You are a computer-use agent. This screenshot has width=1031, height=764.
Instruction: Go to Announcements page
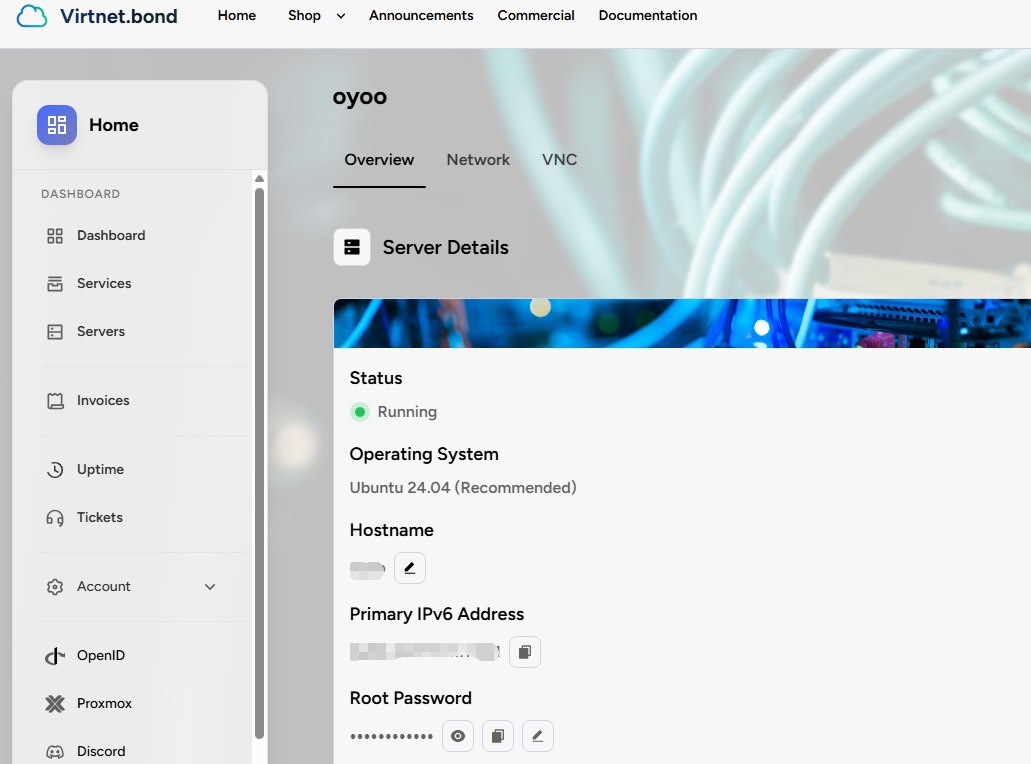tap(421, 15)
